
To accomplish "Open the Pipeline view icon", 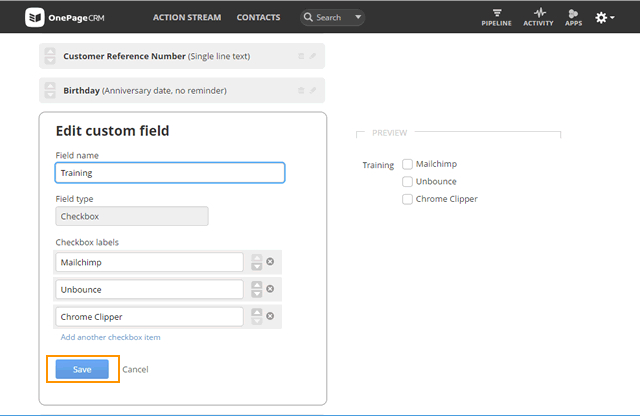I will (496, 17).
